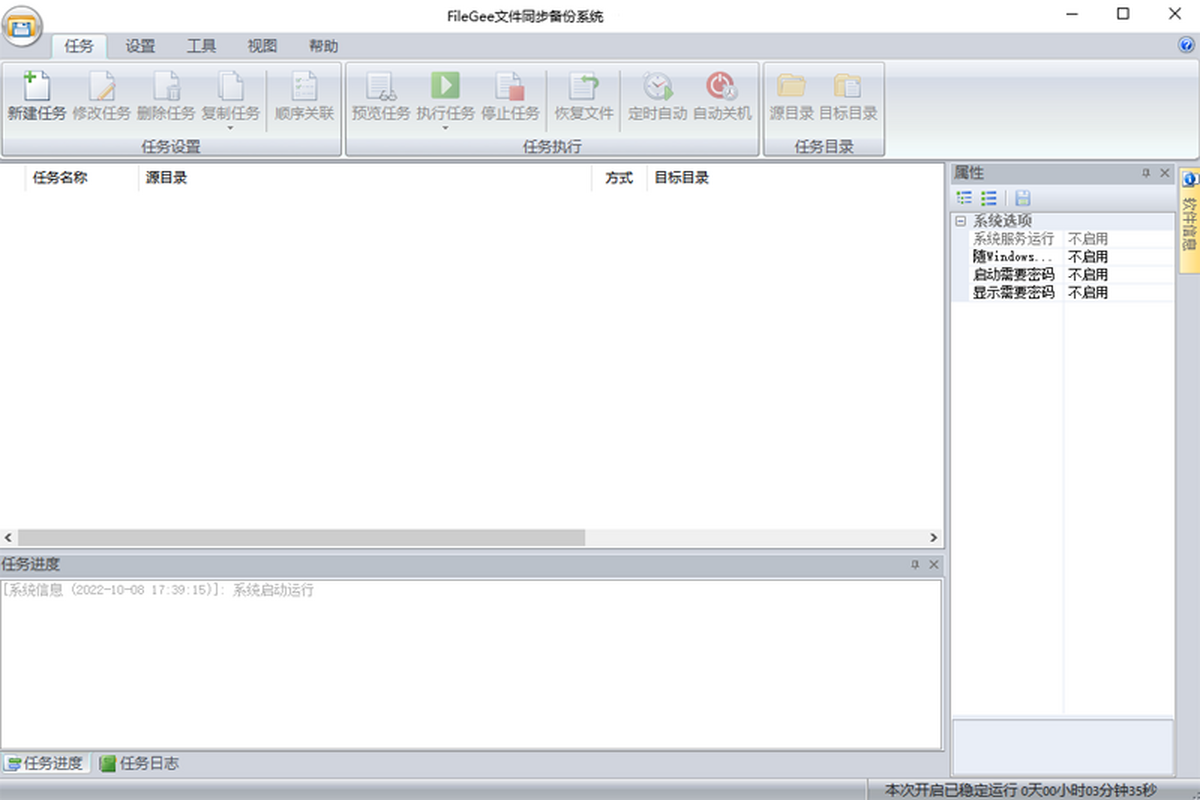
Task: Save properties with the floppy disk icon
Action: (x=1022, y=198)
